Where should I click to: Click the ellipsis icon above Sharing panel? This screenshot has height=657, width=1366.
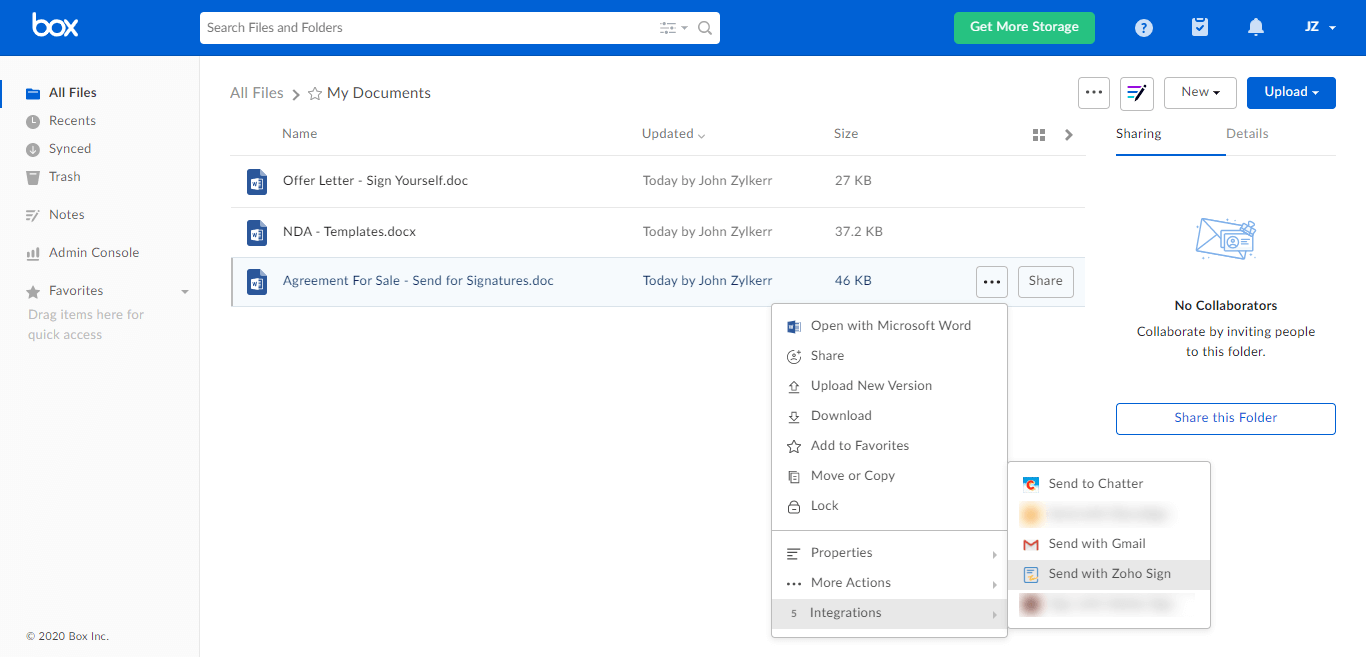point(1093,92)
